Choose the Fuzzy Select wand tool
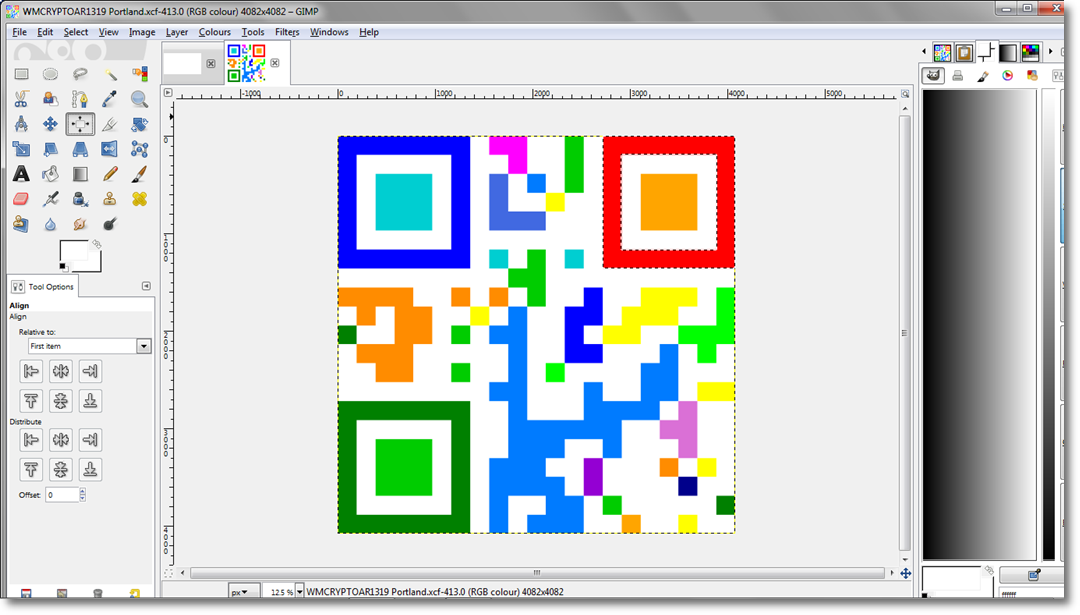Screen dimensions: 1080x615 110,74
